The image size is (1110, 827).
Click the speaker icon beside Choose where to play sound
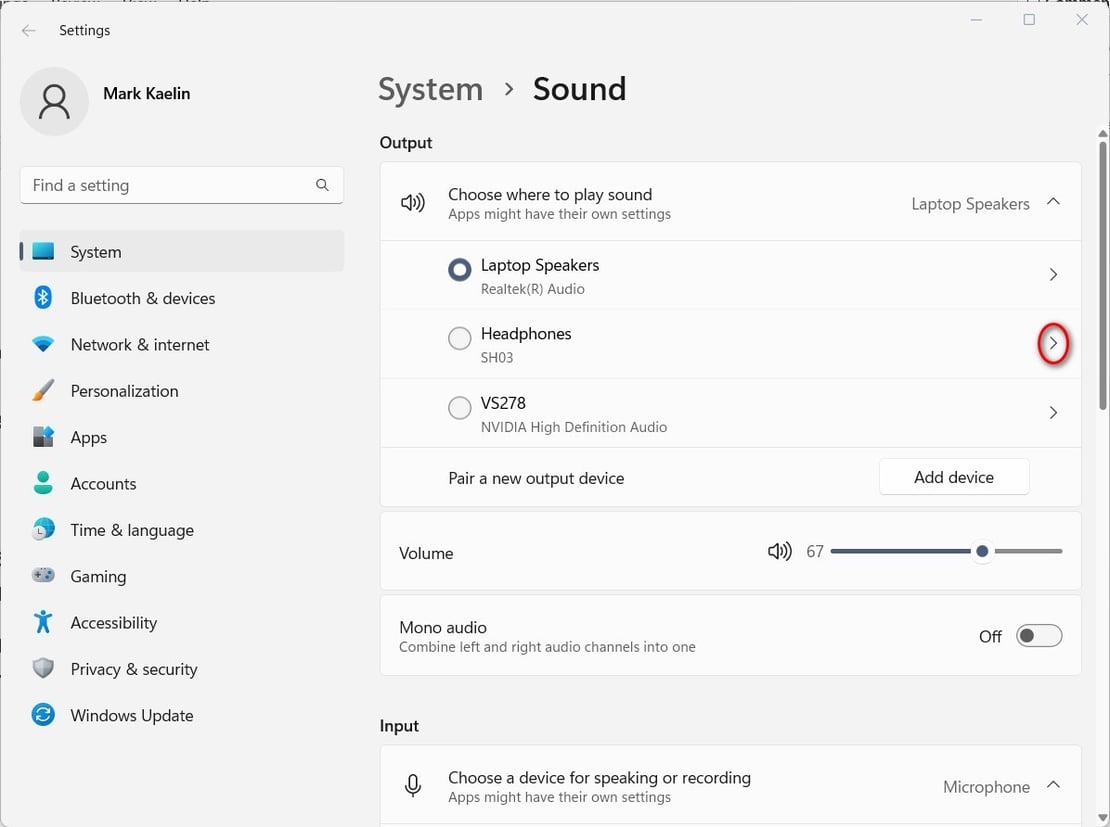413,203
